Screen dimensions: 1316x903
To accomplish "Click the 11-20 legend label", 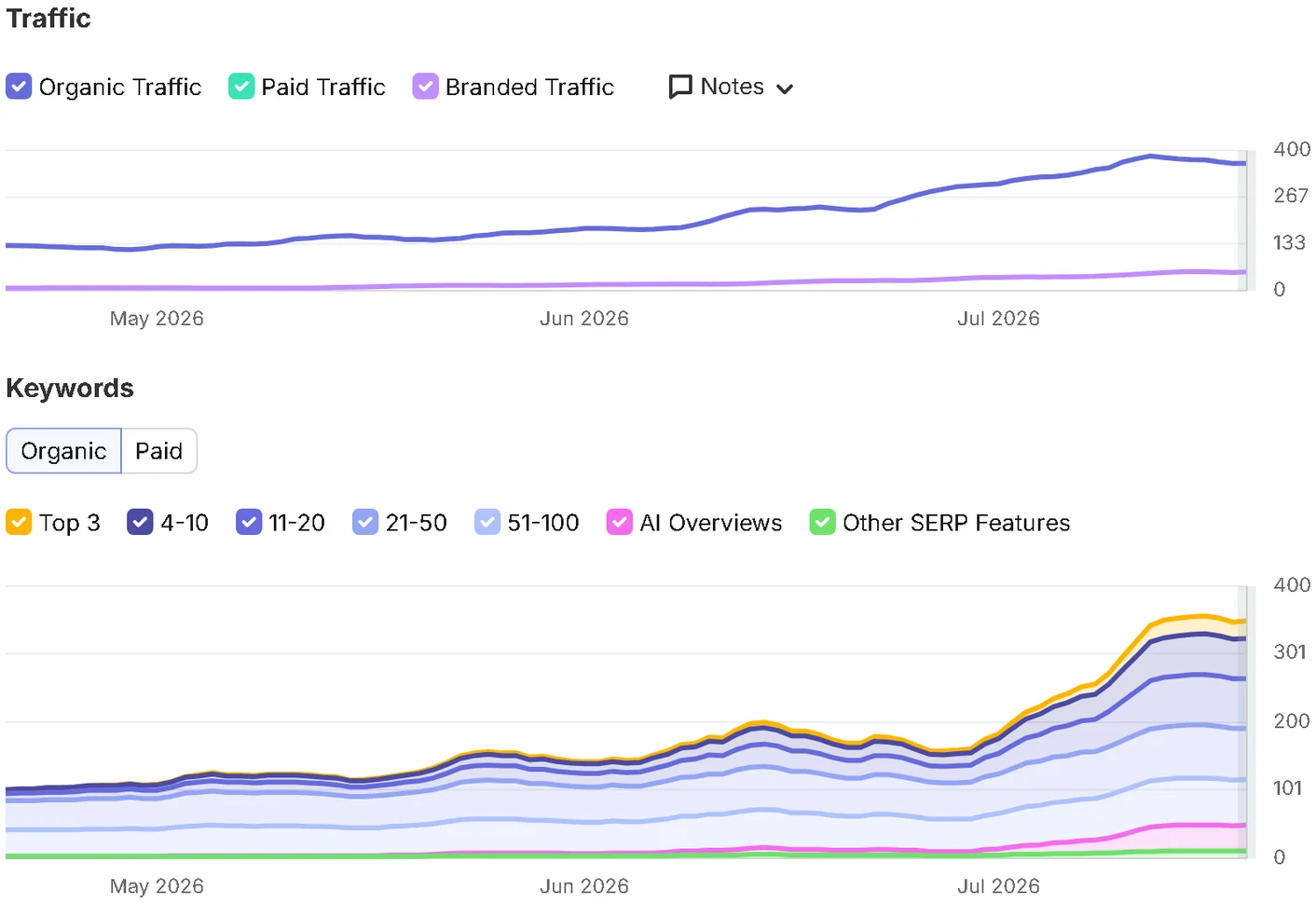I will point(297,523).
